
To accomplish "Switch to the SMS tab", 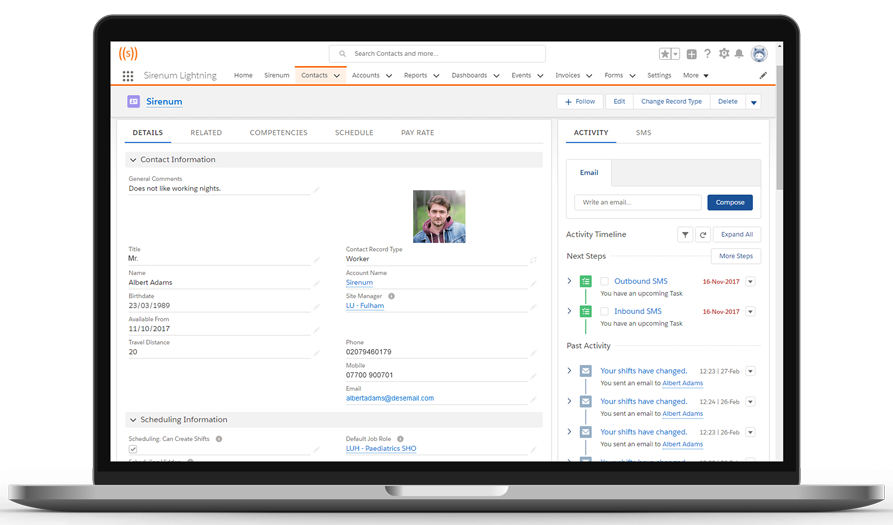I will pos(644,133).
